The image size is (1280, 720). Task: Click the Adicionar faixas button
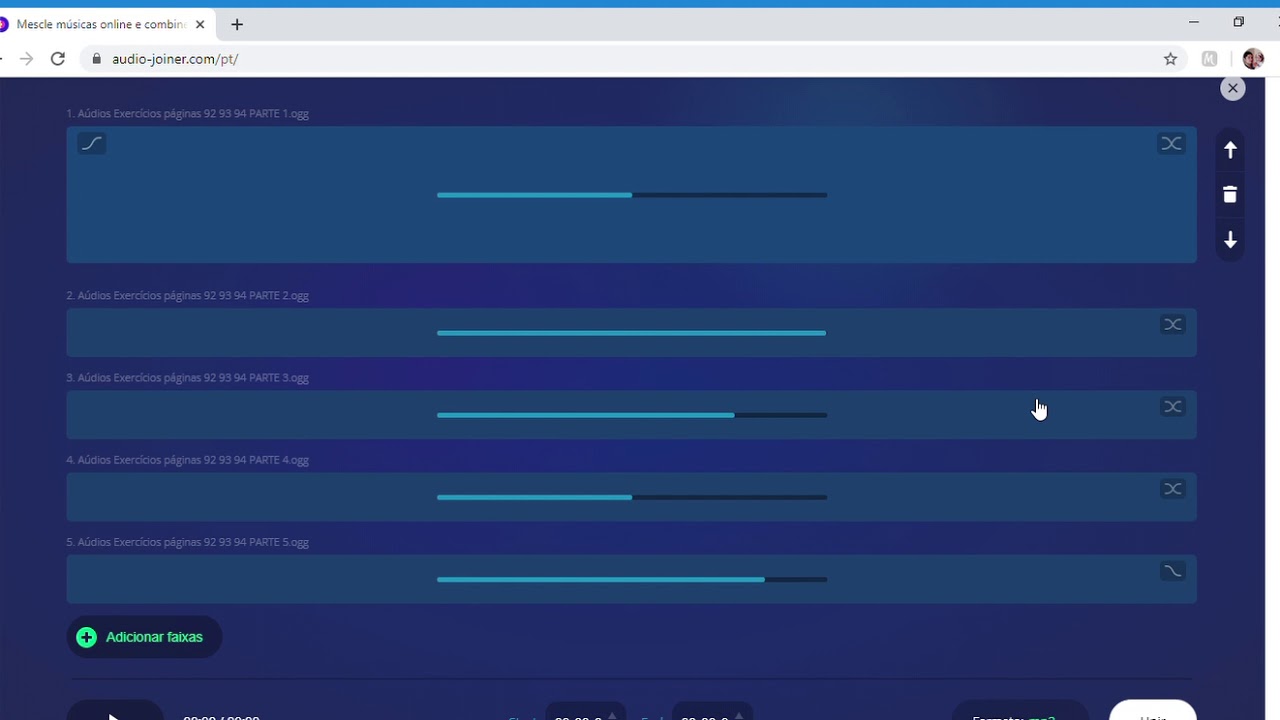(x=144, y=637)
